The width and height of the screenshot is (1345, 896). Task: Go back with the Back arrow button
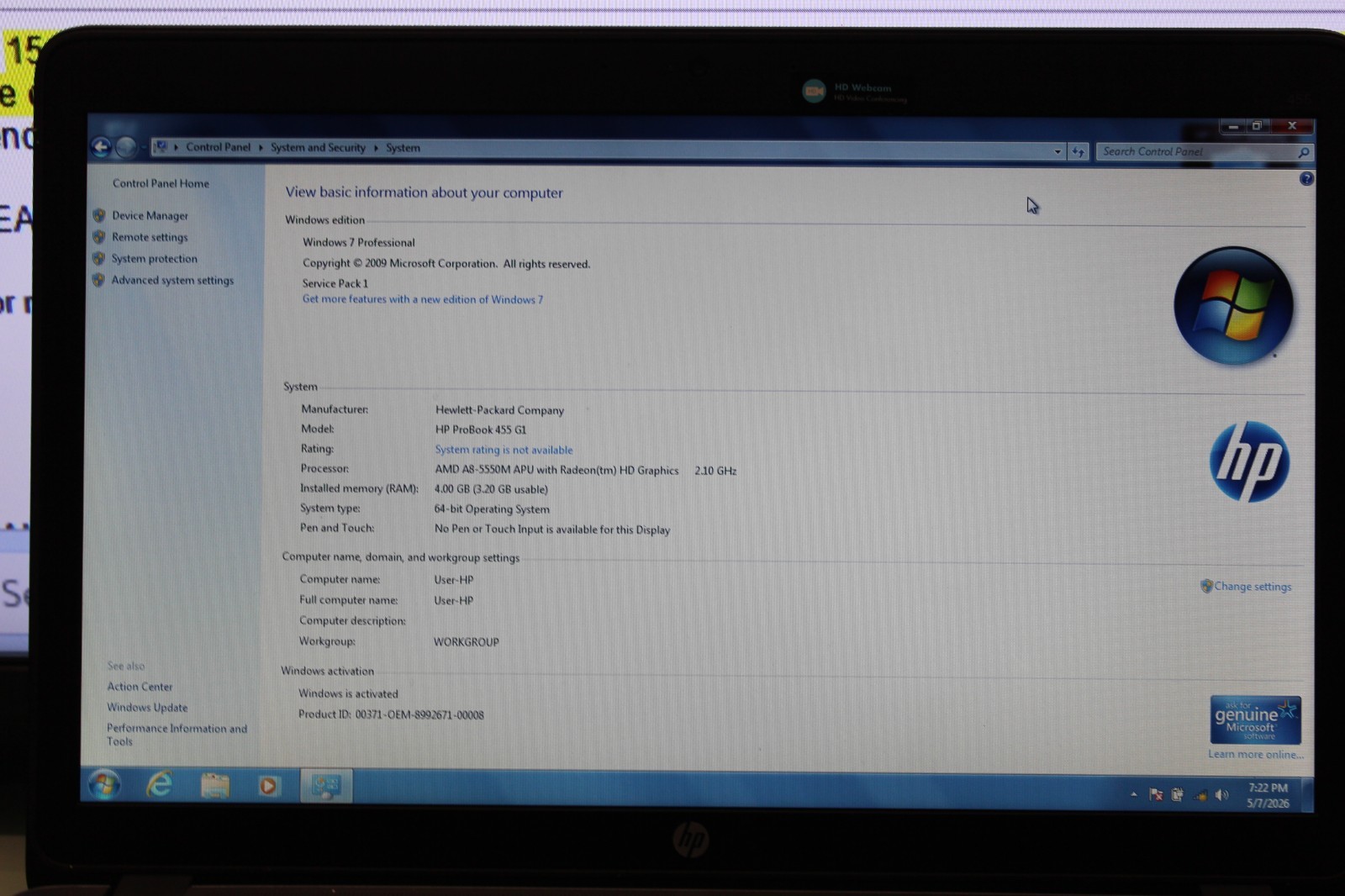pos(101,148)
